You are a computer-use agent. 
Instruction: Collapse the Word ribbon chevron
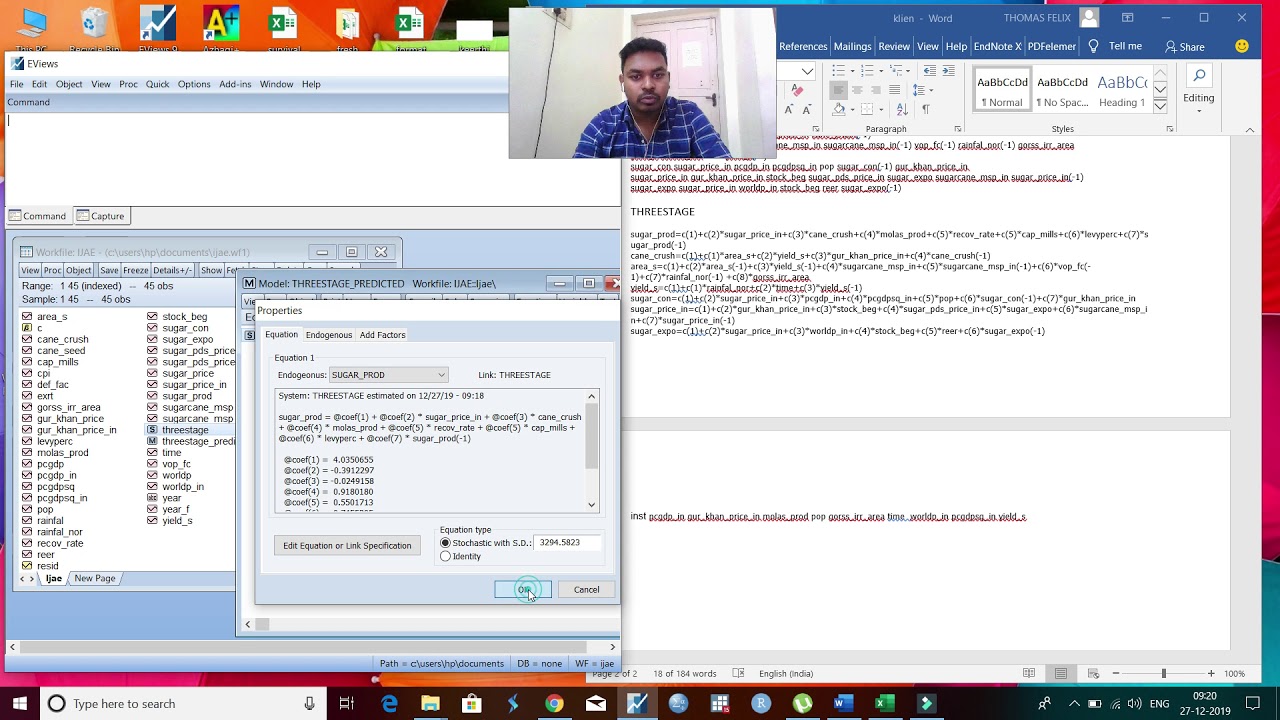(x=1250, y=130)
